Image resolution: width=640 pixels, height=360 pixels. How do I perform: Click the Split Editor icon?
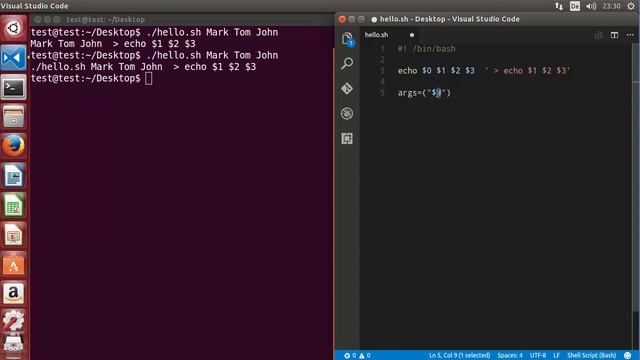[x=614, y=35]
